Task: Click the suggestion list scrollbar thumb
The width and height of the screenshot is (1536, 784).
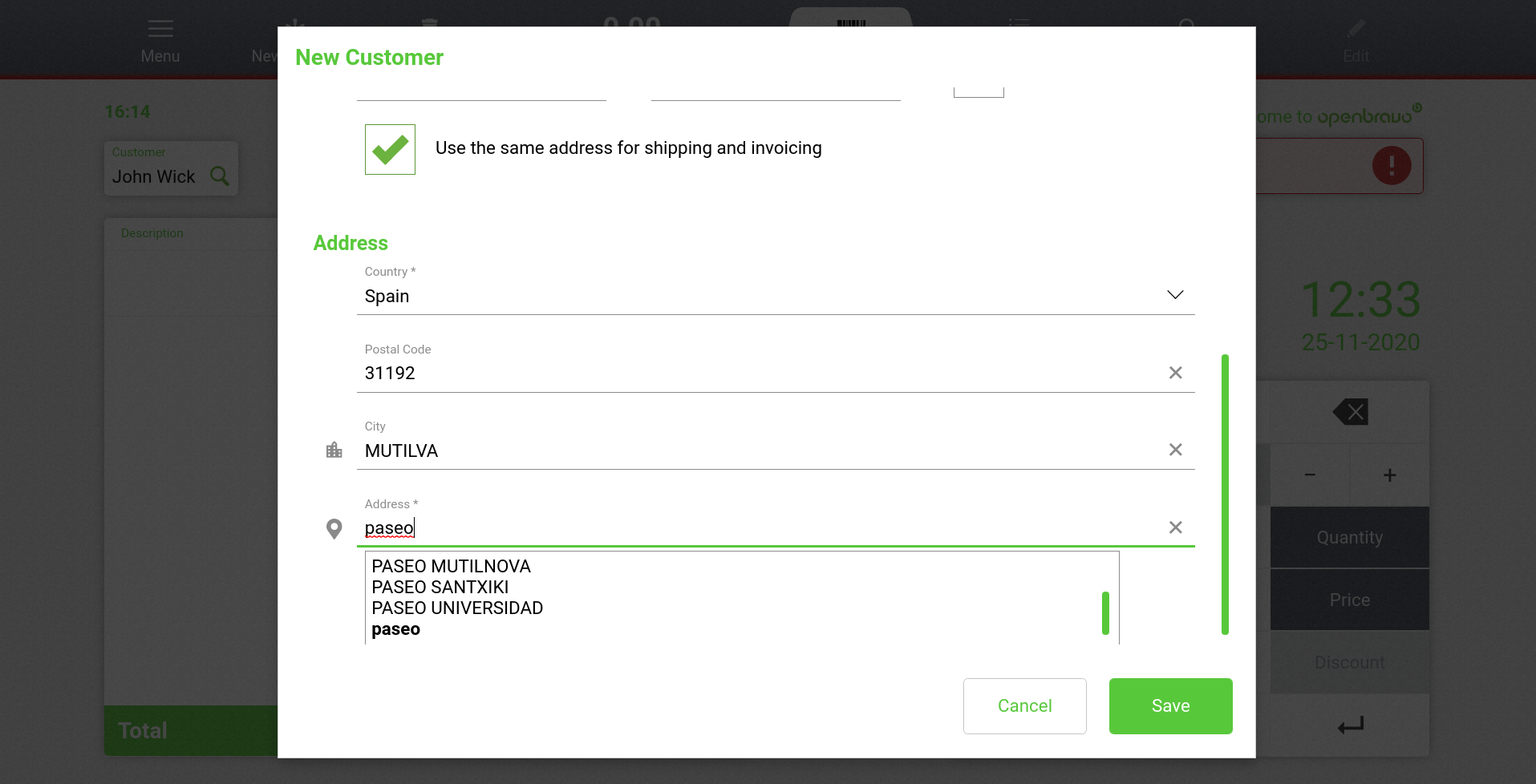Action: pyautogui.click(x=1105, y=613)
